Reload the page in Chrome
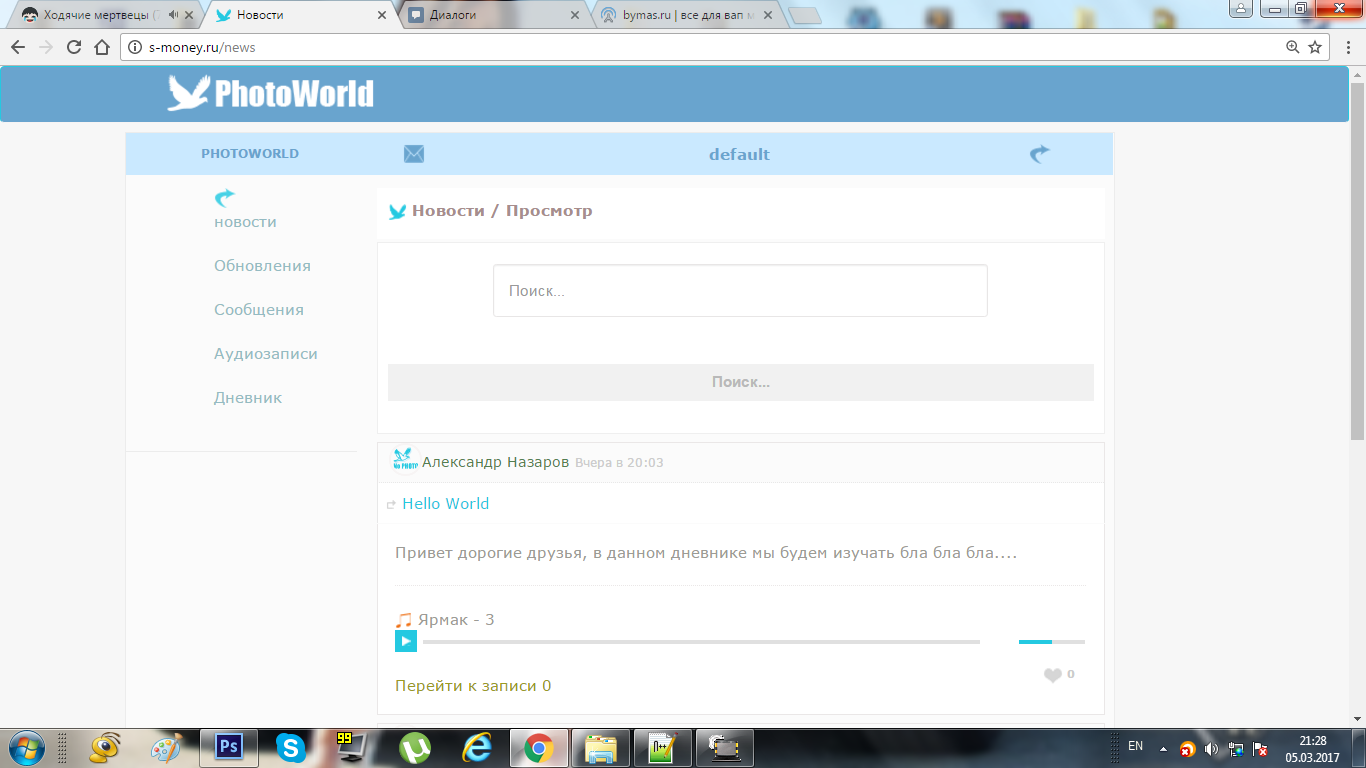 [74, 47]
